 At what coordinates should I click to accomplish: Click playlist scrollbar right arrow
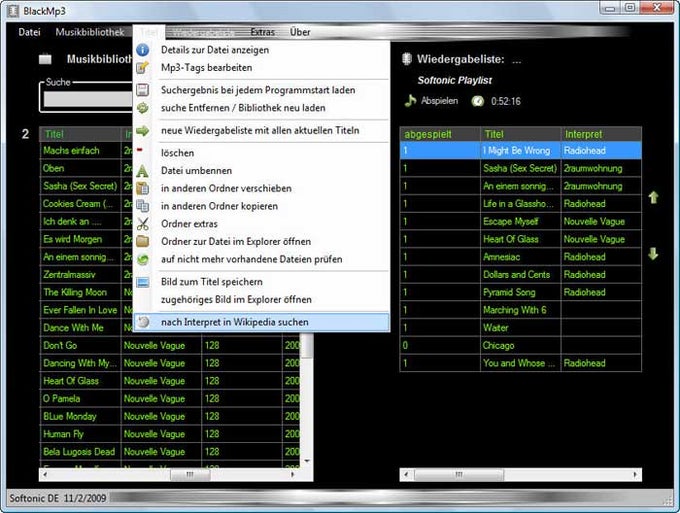coord(635,474)
